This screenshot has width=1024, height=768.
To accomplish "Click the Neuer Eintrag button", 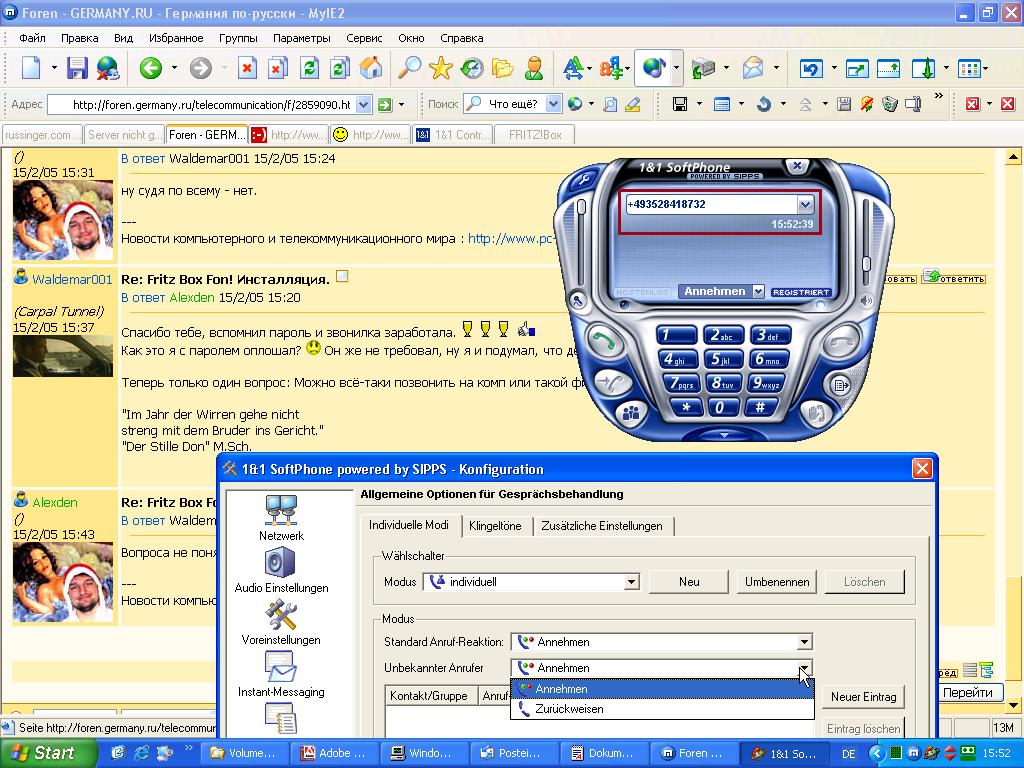I will pos(863,697).
